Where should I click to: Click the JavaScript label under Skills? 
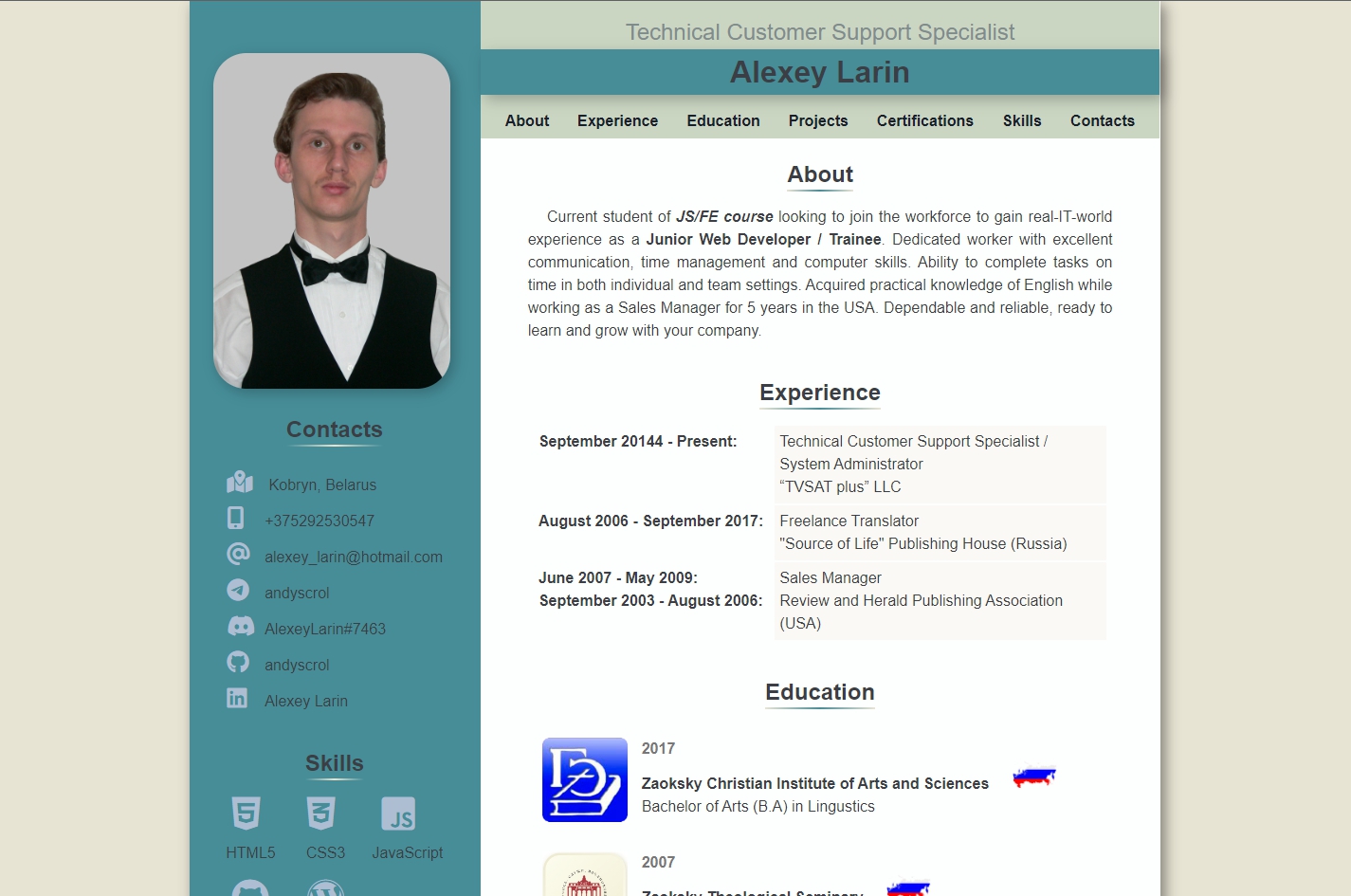pyautogui.click(x=408, y=852)
